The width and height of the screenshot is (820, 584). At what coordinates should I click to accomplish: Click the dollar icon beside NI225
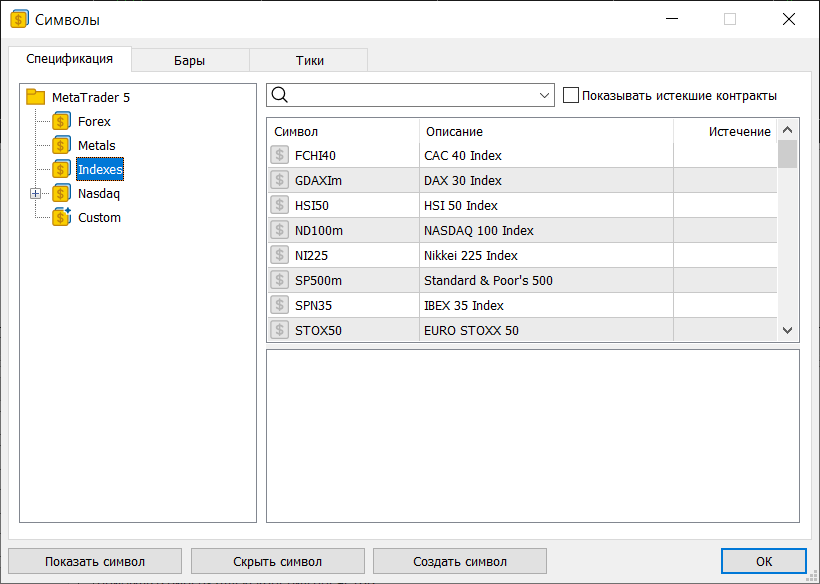coord(279,255)
